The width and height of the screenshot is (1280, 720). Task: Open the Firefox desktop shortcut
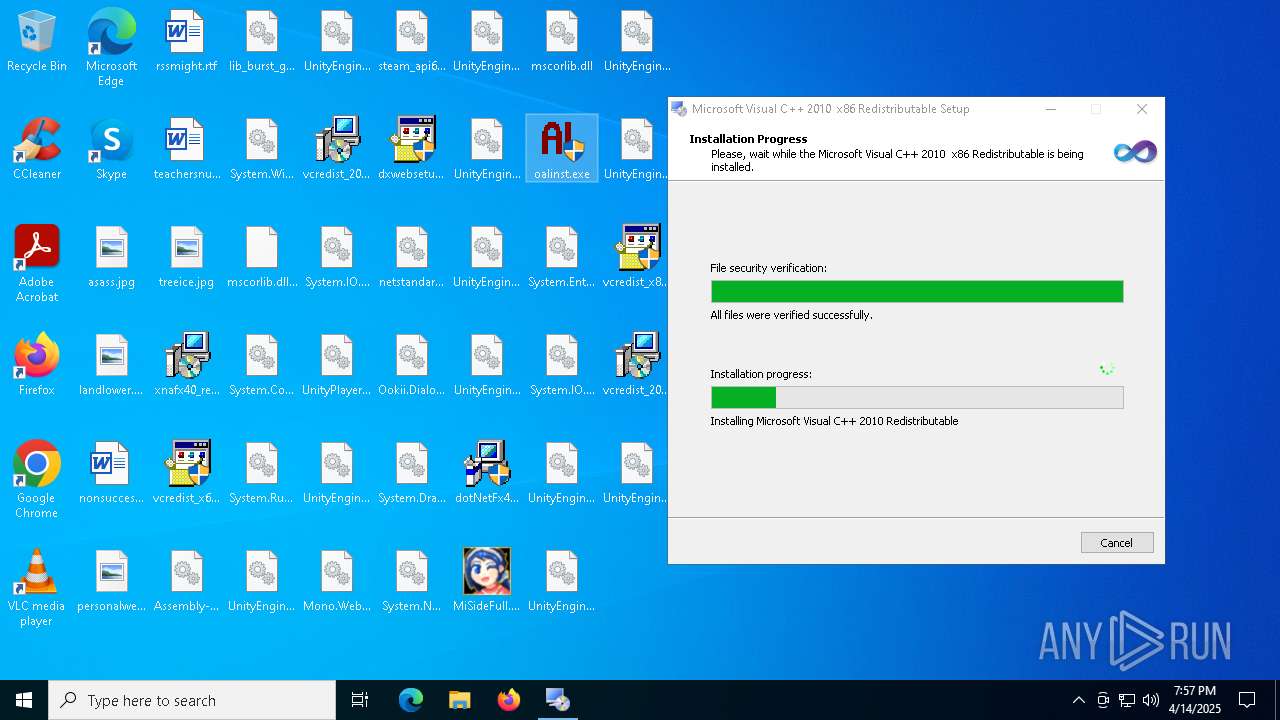point(37,366)
